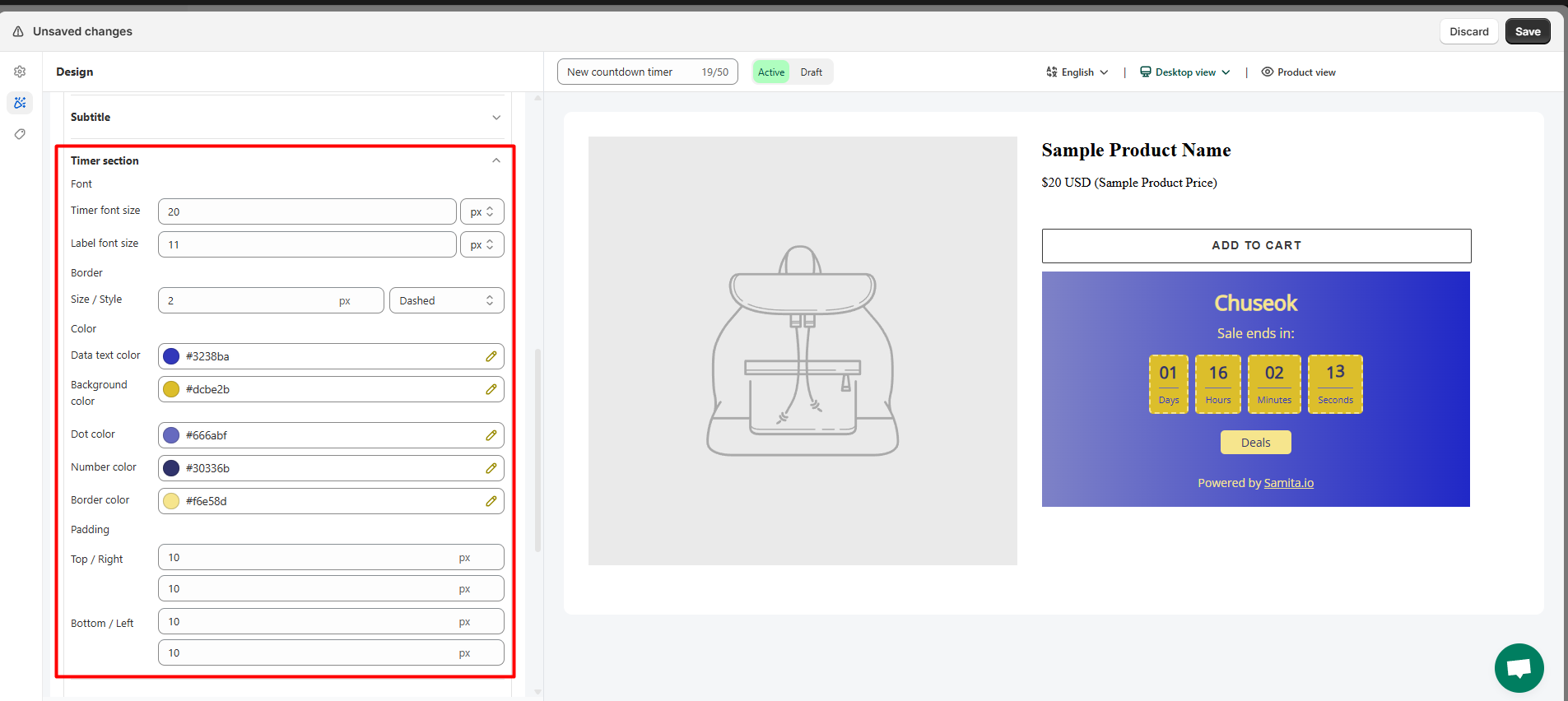Click the Save button

coord(1527,31)
